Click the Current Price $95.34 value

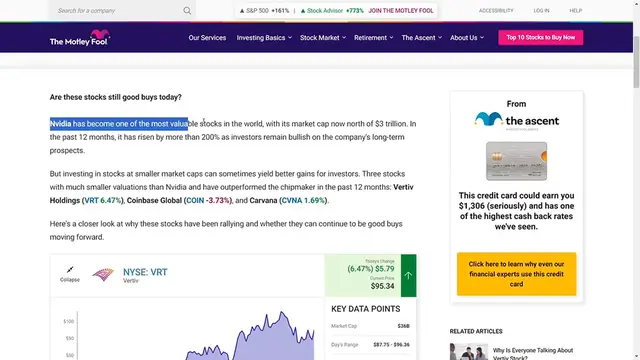(x=382, y=286)
